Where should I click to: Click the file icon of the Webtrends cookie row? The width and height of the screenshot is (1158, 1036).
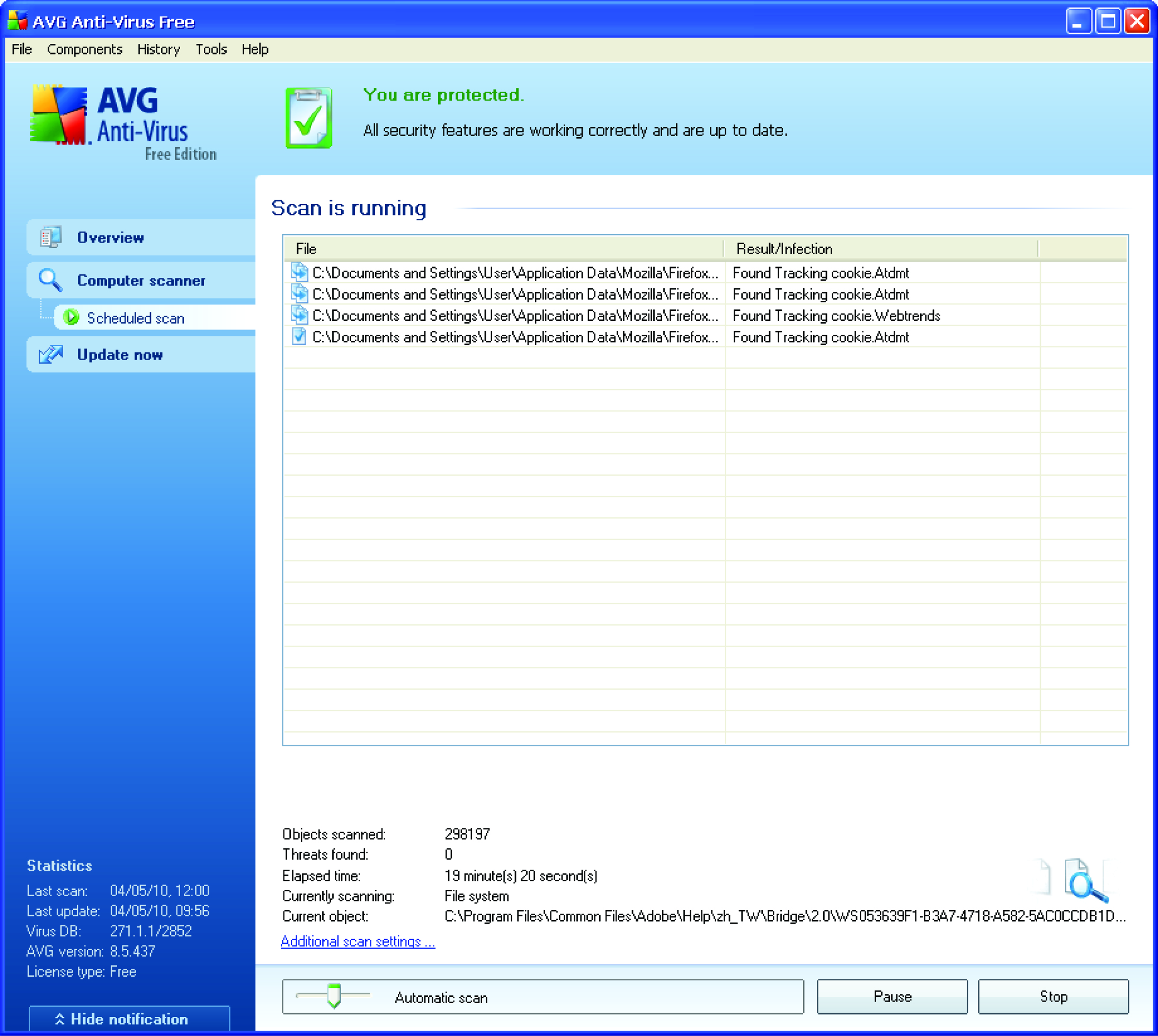(299, 315)
